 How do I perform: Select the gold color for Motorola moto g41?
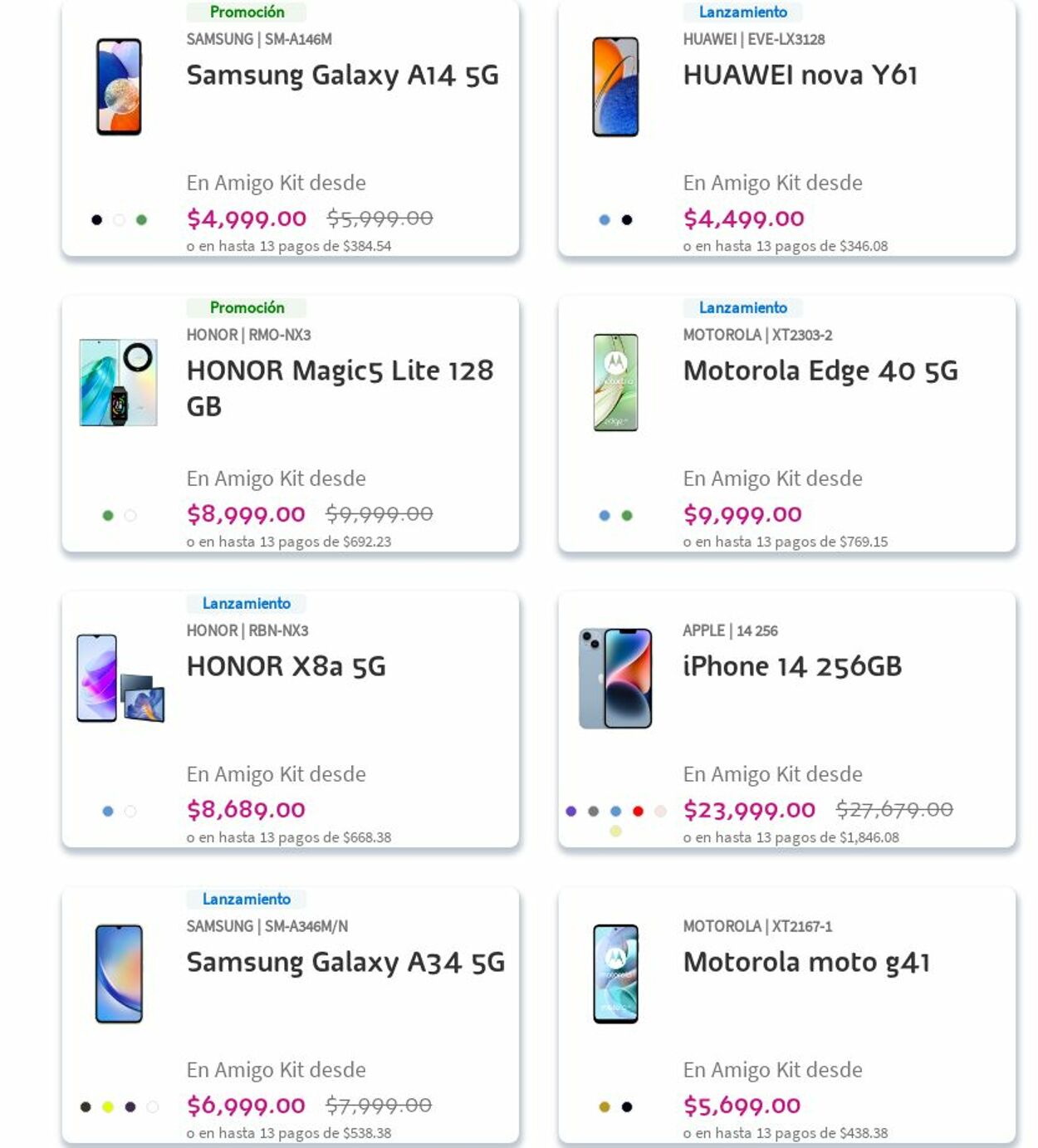pos(605,1106)
